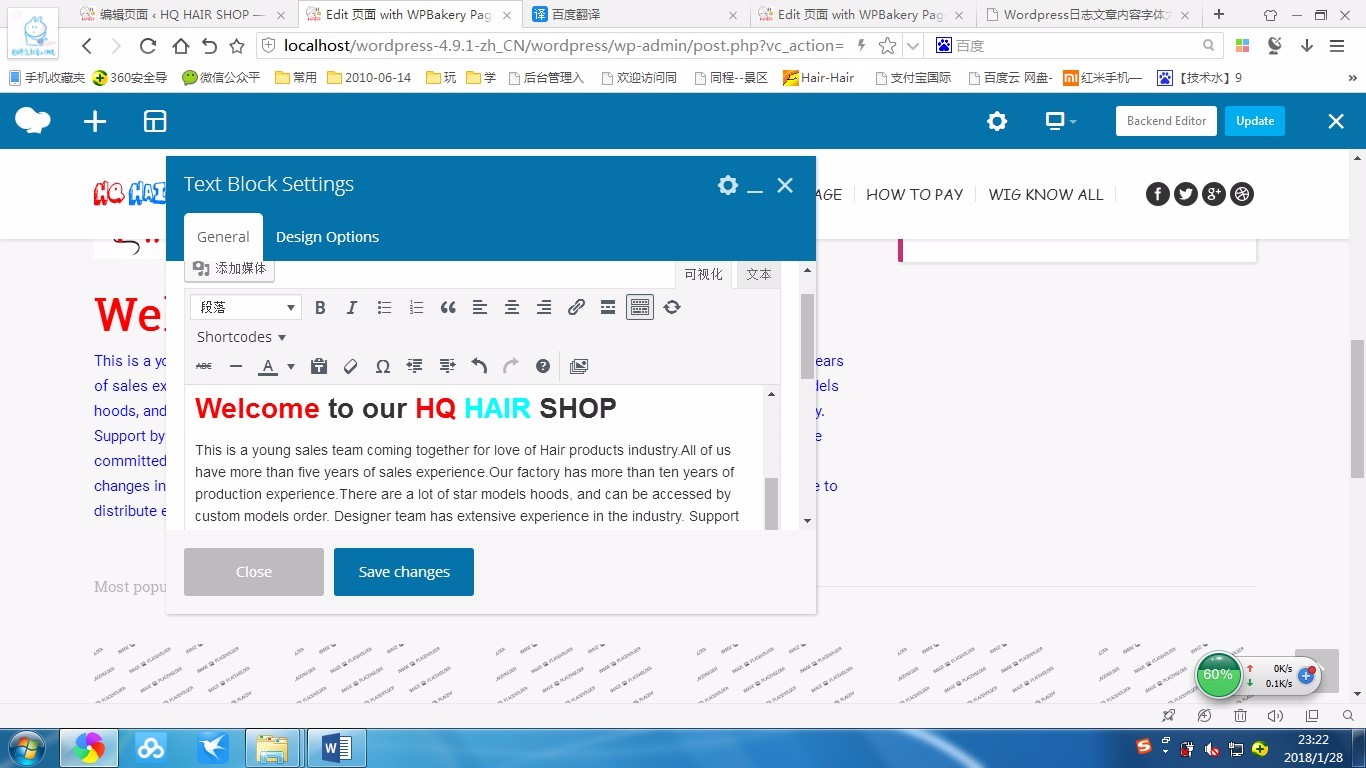Open HOW TO PAY menu link
This screenshot has height=768, width=1366.
tap(914, 194)
